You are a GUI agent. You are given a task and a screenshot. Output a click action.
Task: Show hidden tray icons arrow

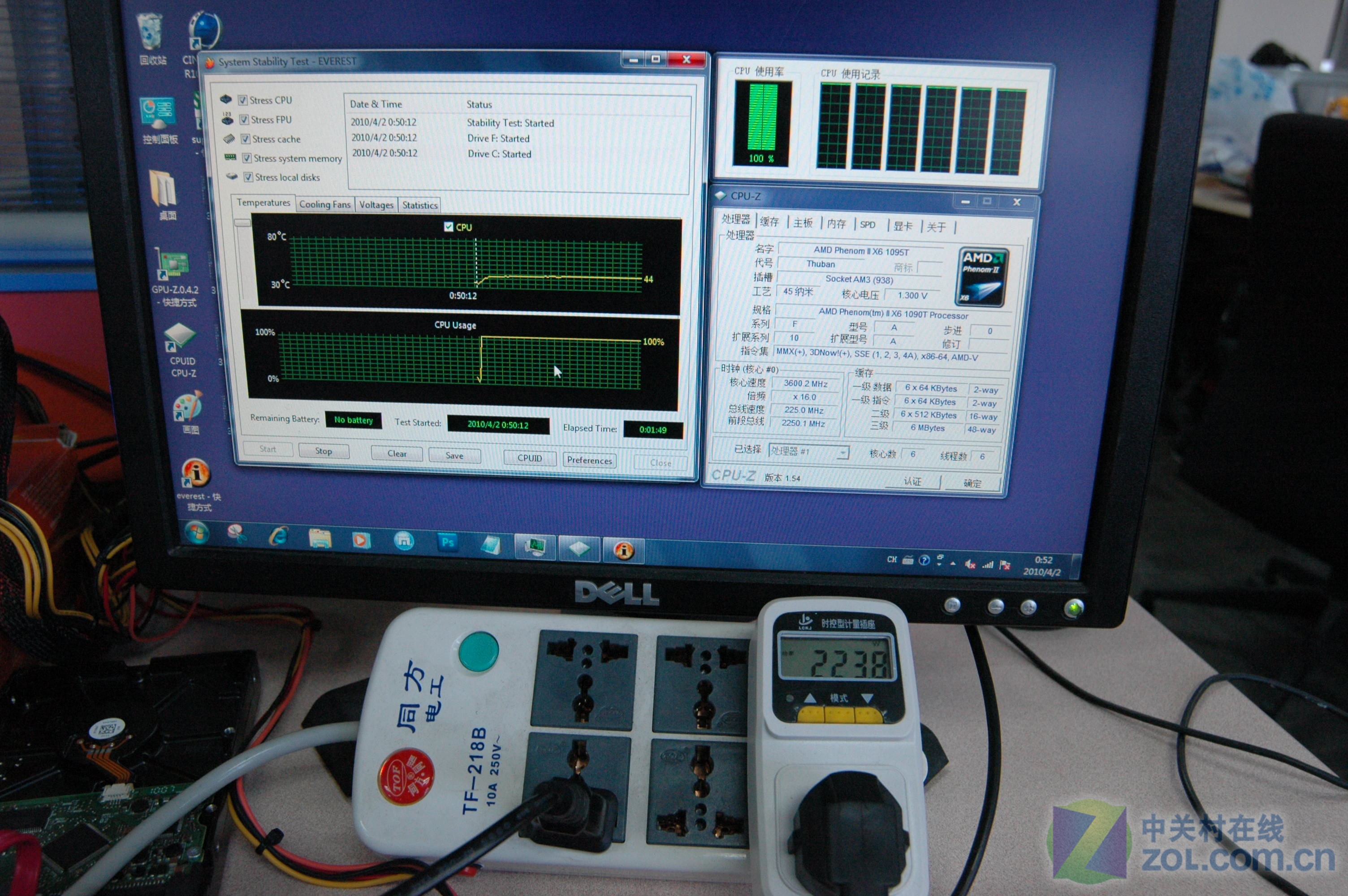coord(953,564)
